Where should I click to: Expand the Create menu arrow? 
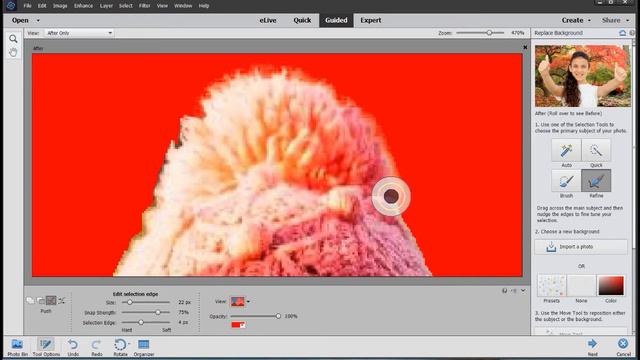point(589,20)
